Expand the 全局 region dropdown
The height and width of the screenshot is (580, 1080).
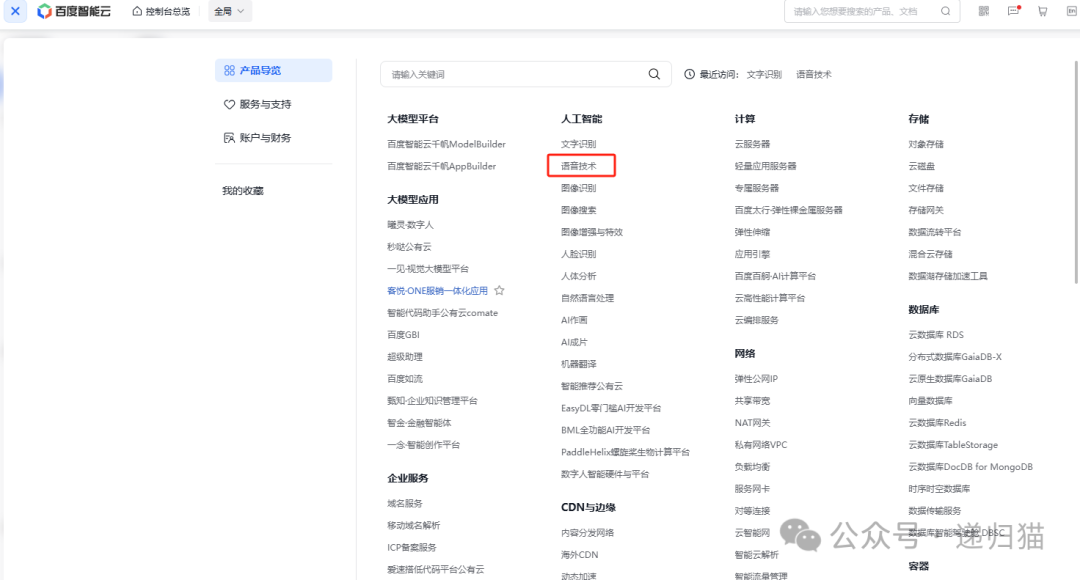(229, 11)
